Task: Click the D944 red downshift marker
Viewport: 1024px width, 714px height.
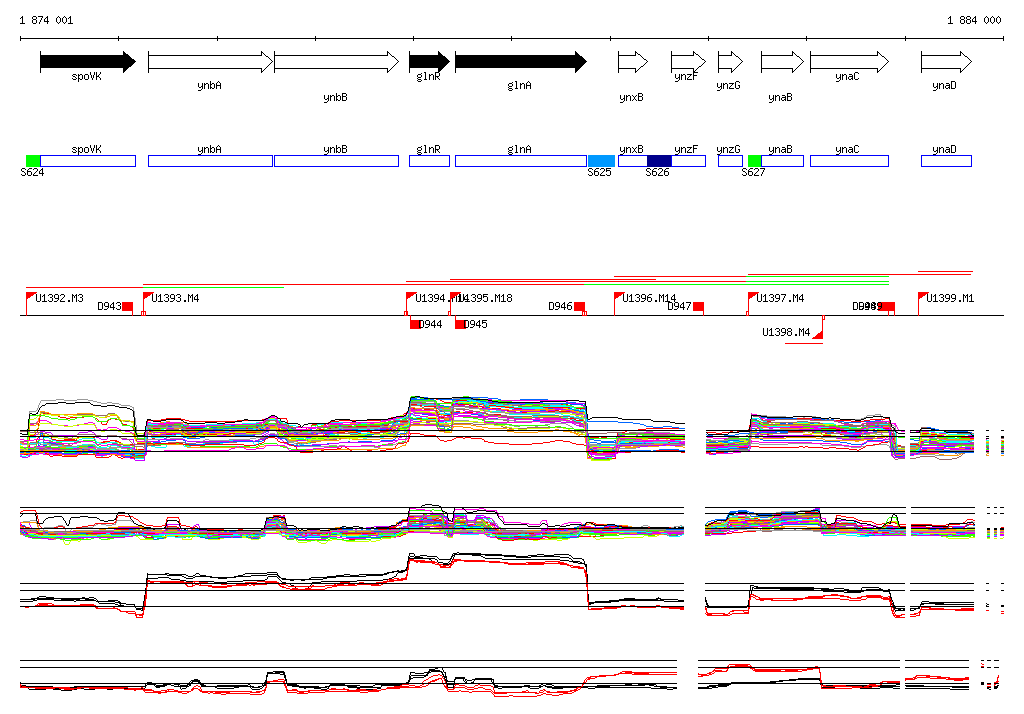Action: click(x=415, y=324)
